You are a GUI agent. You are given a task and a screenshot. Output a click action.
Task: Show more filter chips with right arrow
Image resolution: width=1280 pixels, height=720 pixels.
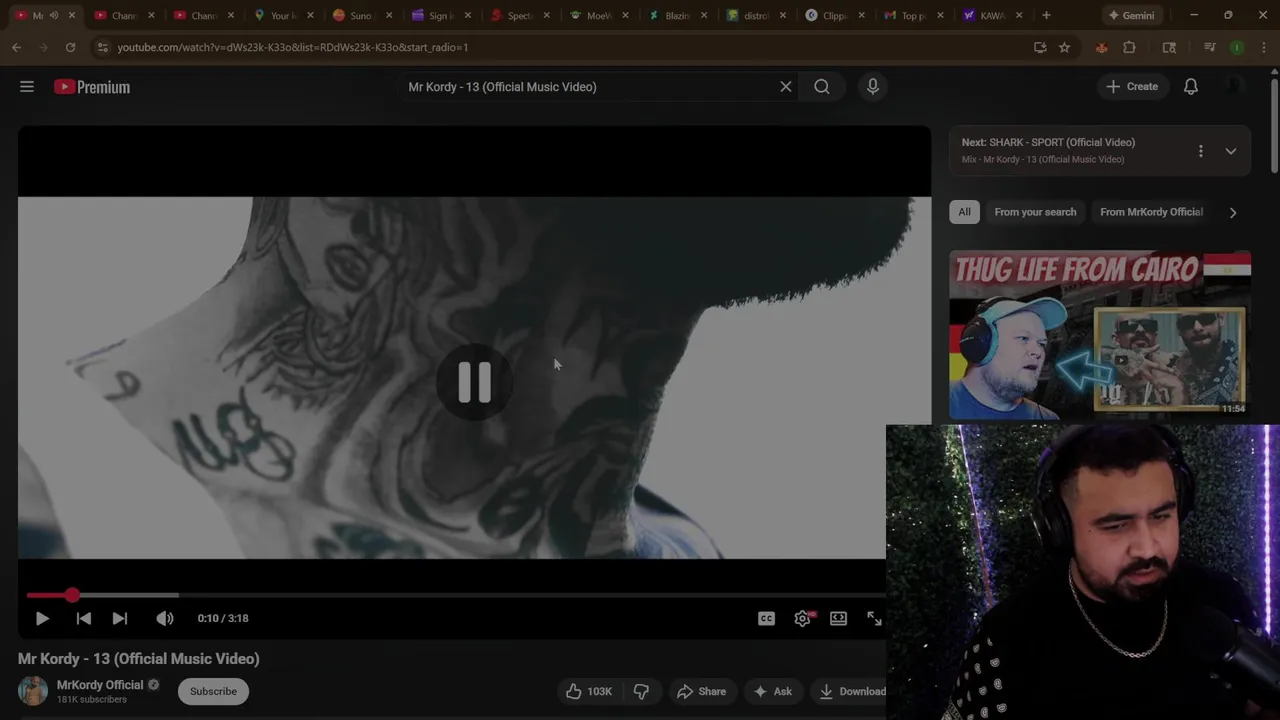(1233, 212)
